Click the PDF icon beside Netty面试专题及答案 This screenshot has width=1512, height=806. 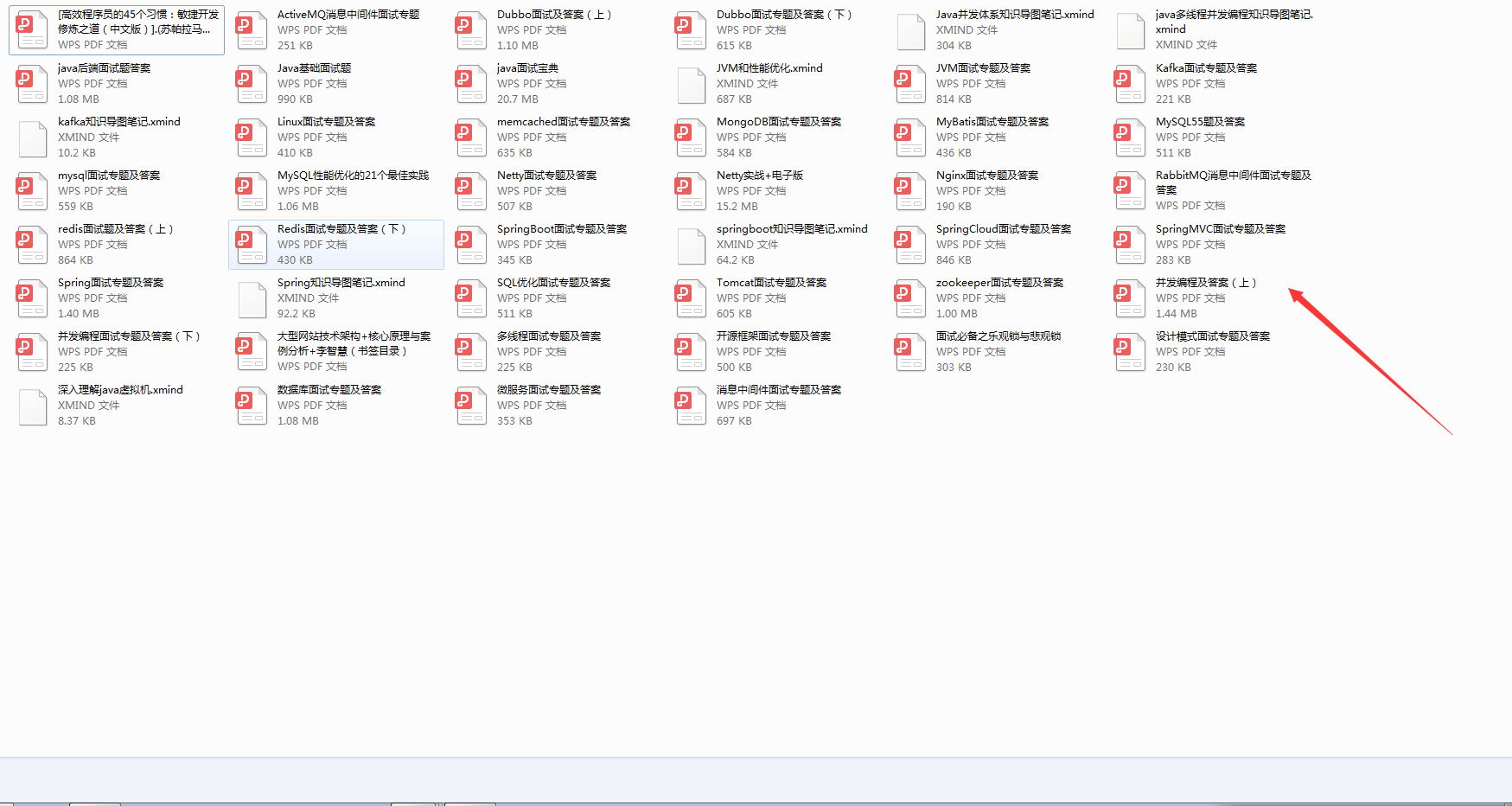click(471, 191)
